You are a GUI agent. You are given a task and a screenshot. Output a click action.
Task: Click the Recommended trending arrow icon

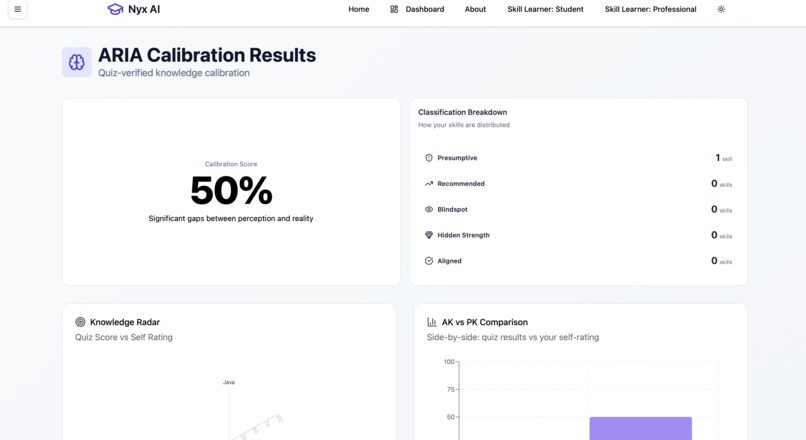pyautogui.click(x=429, y=184)
